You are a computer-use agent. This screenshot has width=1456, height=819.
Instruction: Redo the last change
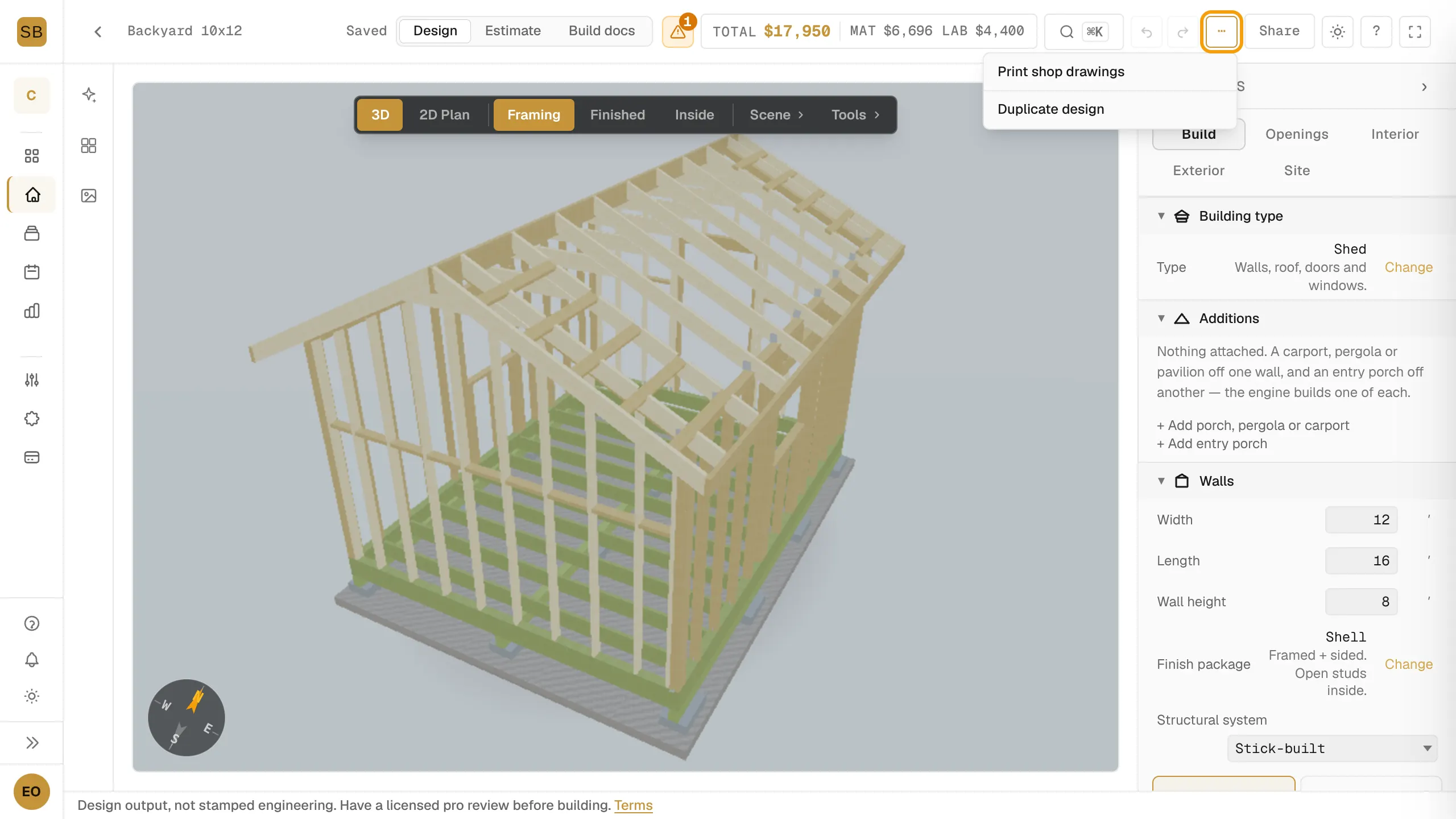(1182, 32)
